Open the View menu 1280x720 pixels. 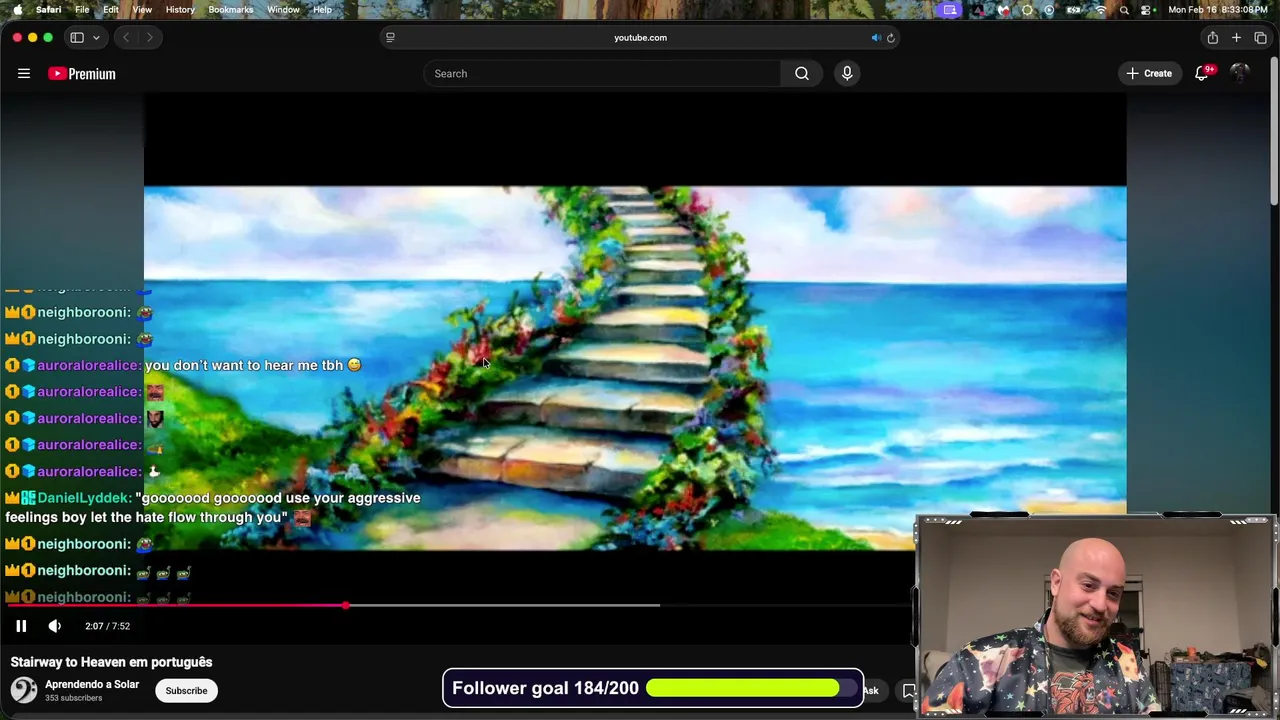tap(142, 10)
